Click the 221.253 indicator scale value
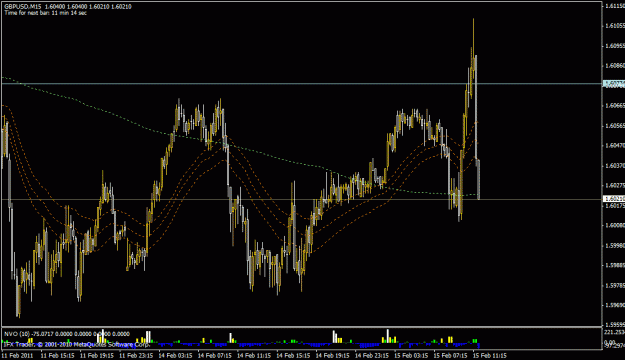 (x=614, y=332)
